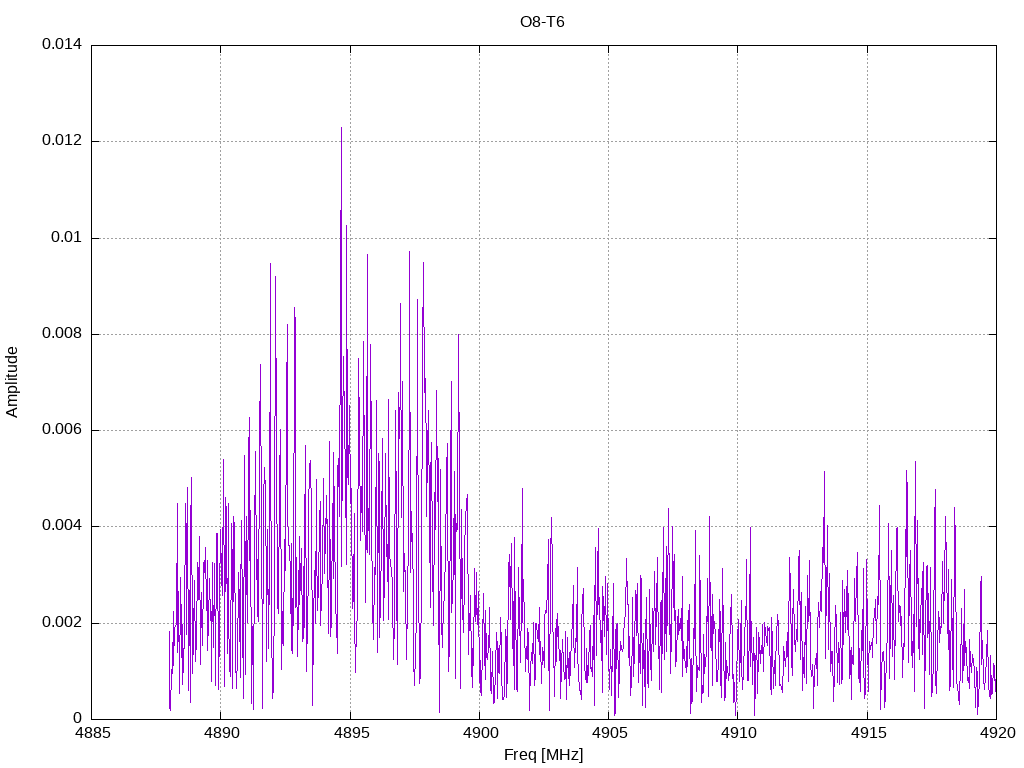Select the 4910 frequency tick label

click(x=738, y=734)
